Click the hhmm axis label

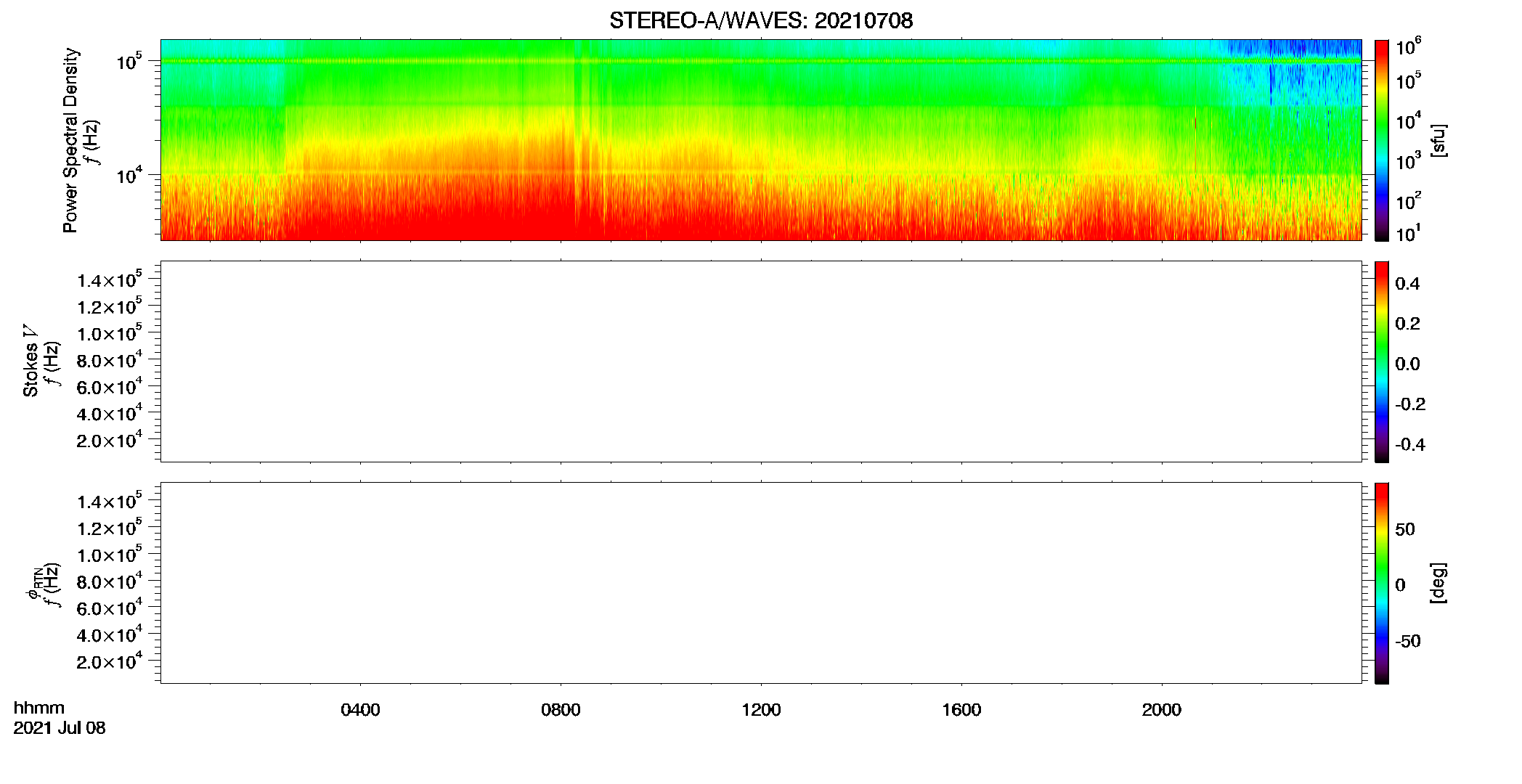point(39,708)
